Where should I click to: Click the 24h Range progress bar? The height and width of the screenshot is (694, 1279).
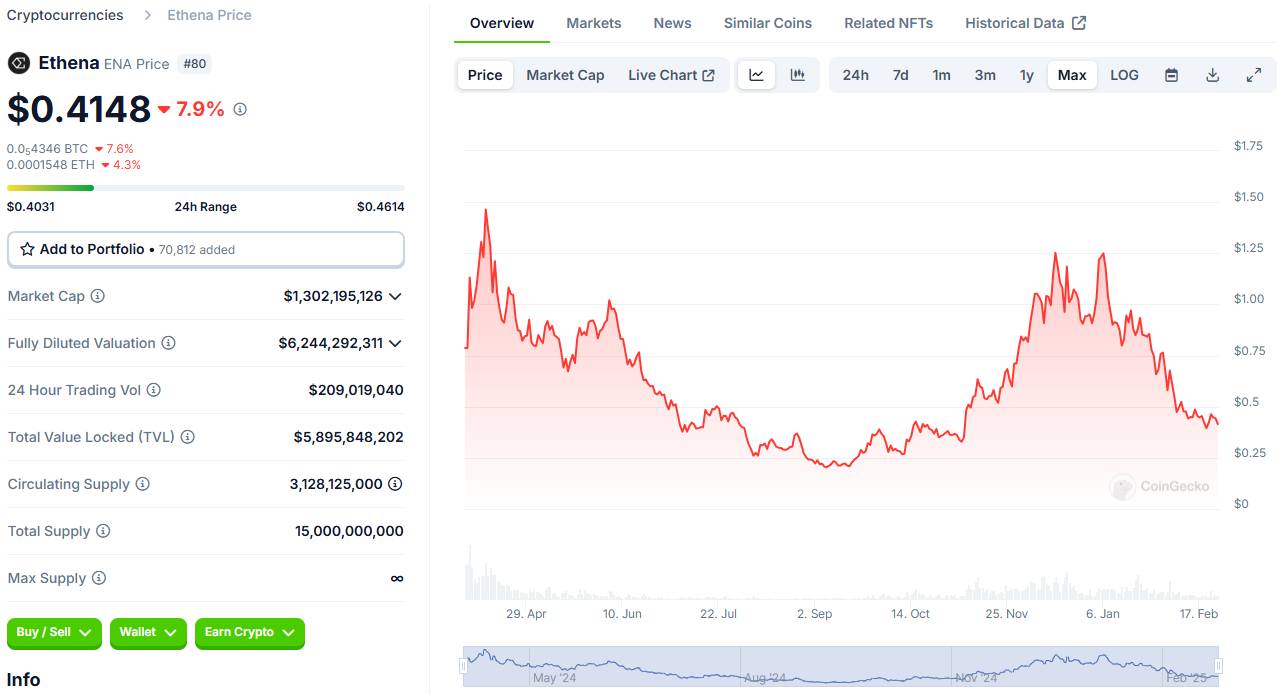[x=206, y=187]
